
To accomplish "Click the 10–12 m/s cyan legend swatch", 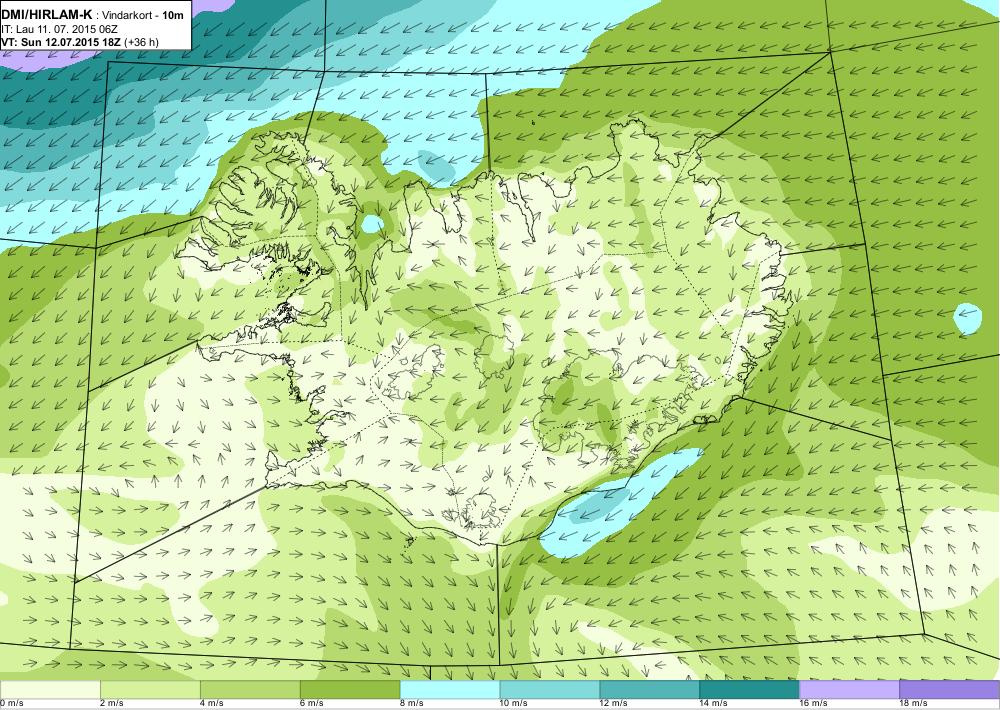I will [x=550, y=689].
